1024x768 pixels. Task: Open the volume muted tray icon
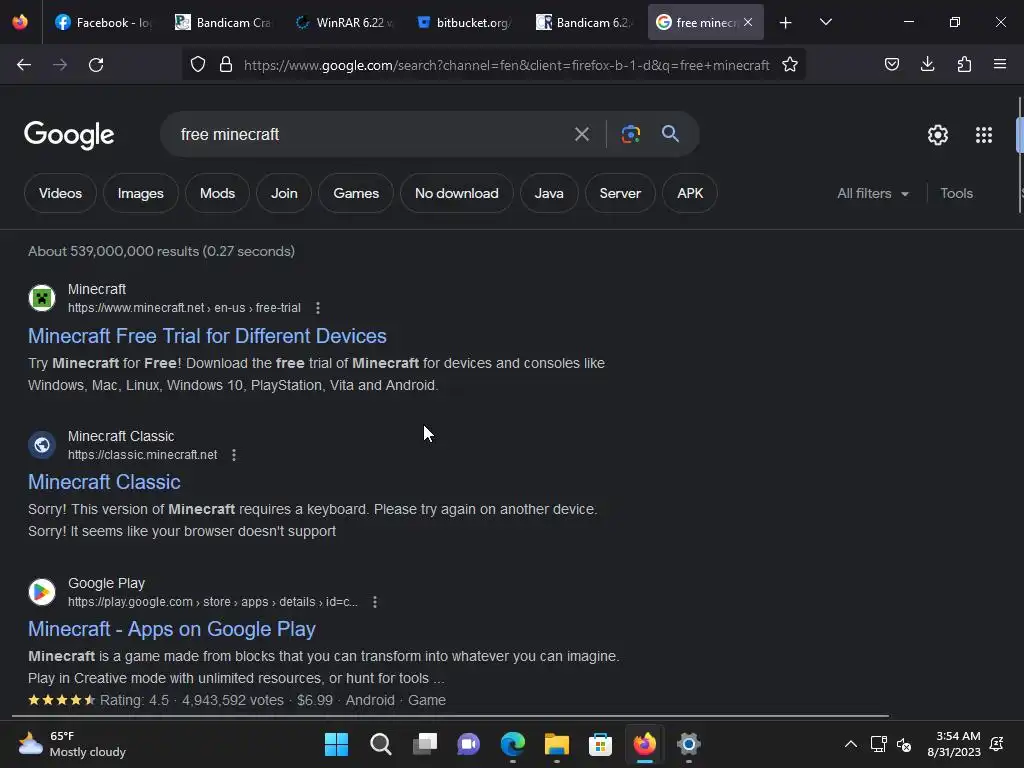pyautogui.click(x=904, y=744)
